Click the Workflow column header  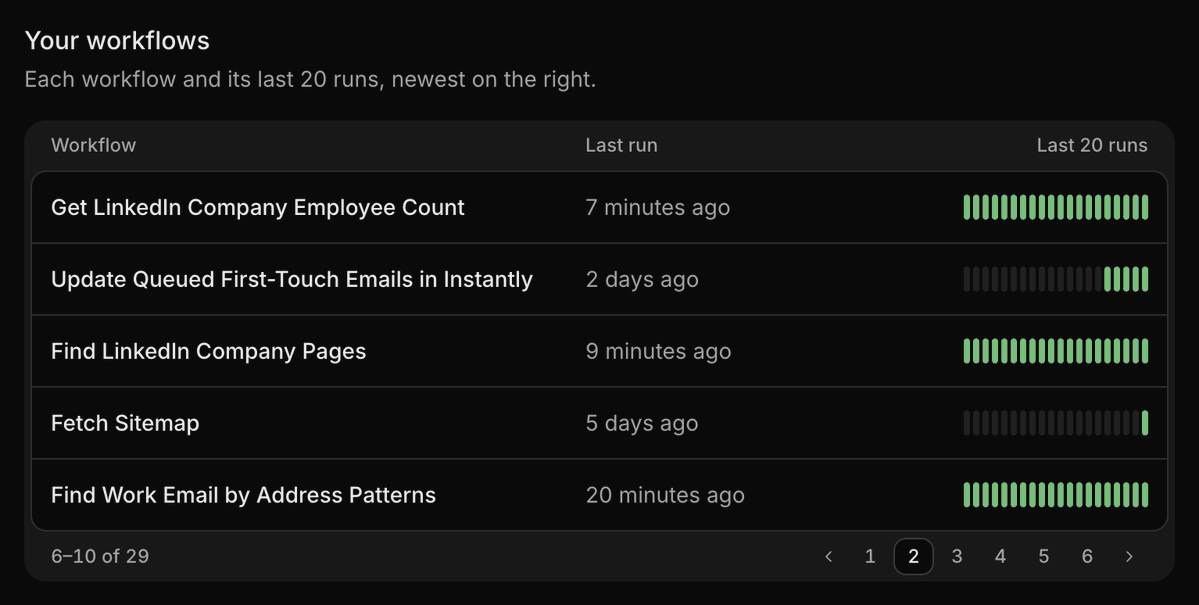pos(93,145)
